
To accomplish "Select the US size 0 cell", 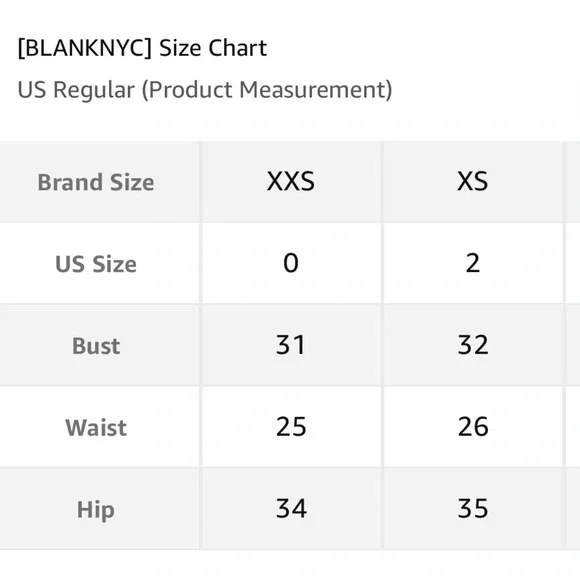I will coord(291,264).
